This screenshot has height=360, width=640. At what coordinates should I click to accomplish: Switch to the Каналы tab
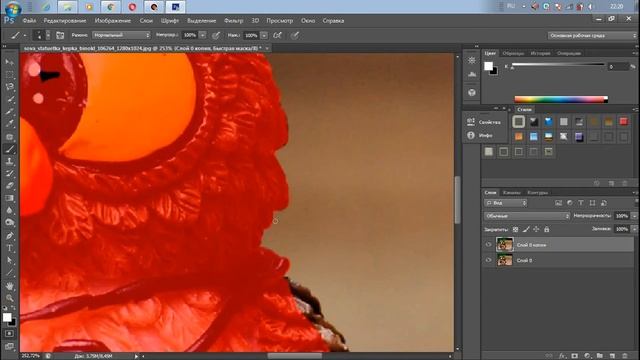tap(511, 193)
